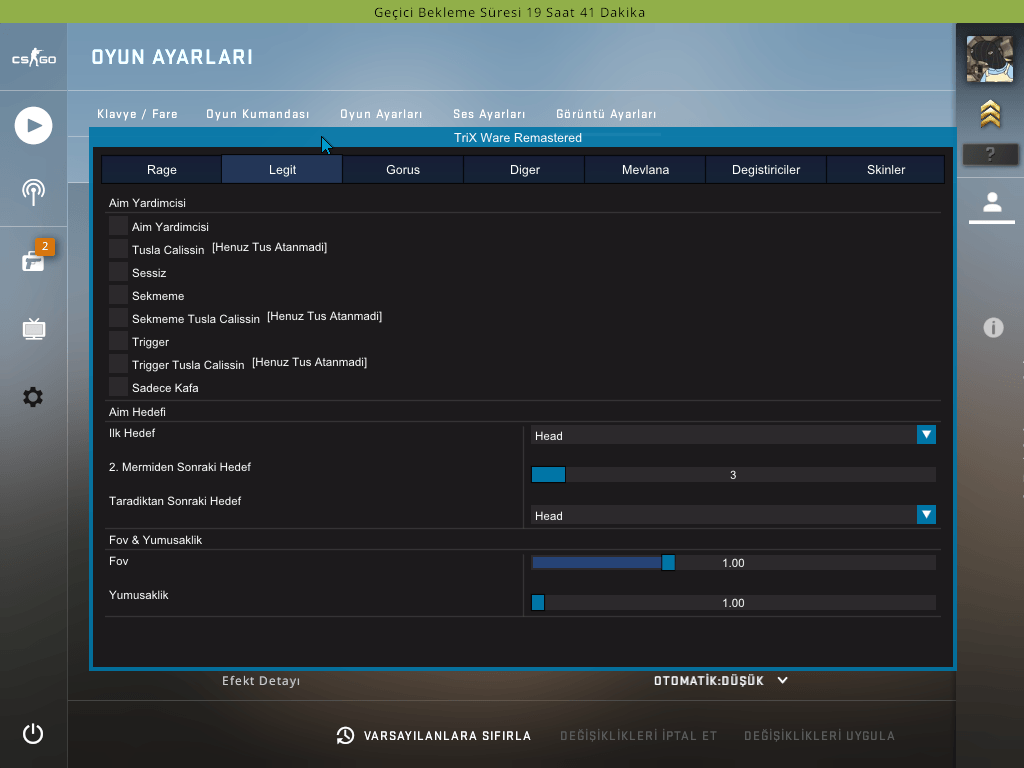The height and width of the screenshot is (768, 1024).
Task: Open Ses Ayarları settings tab
Action: tap(489, 114)
